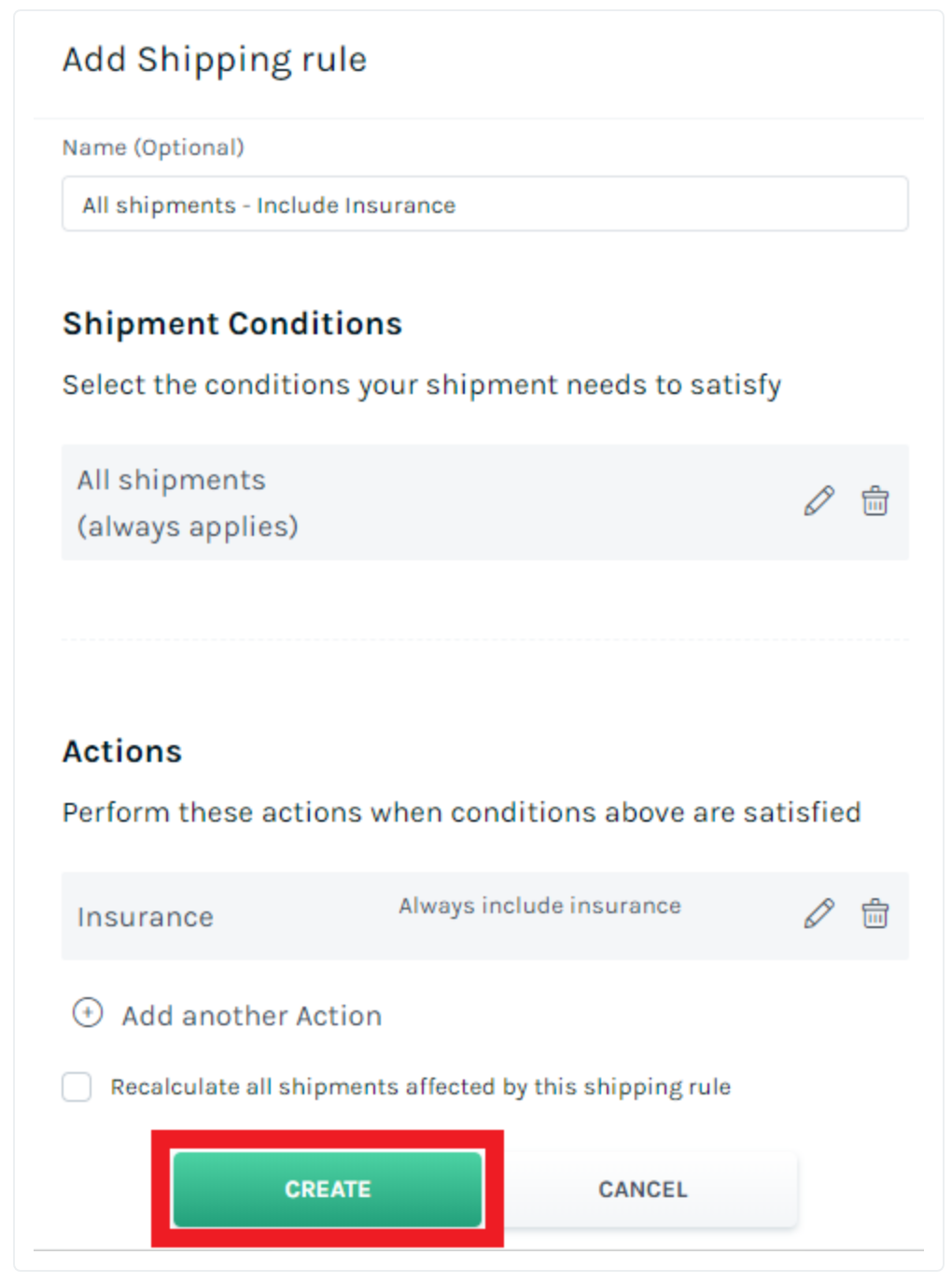
Task: Click the 'Always include insurance' text
Action: (x=539, y=906)
